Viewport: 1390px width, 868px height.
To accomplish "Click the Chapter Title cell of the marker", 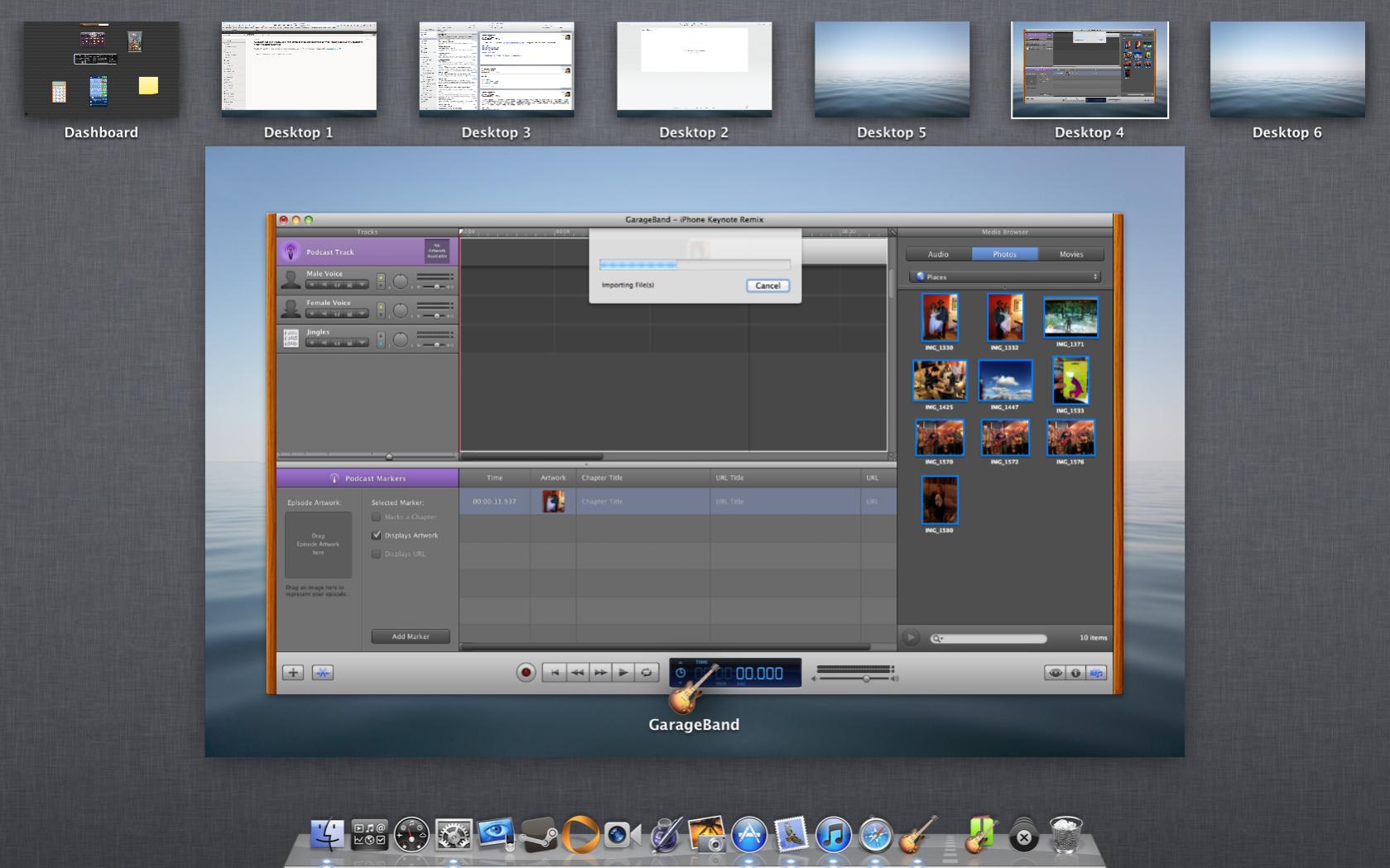I will [x=642, y=501].
